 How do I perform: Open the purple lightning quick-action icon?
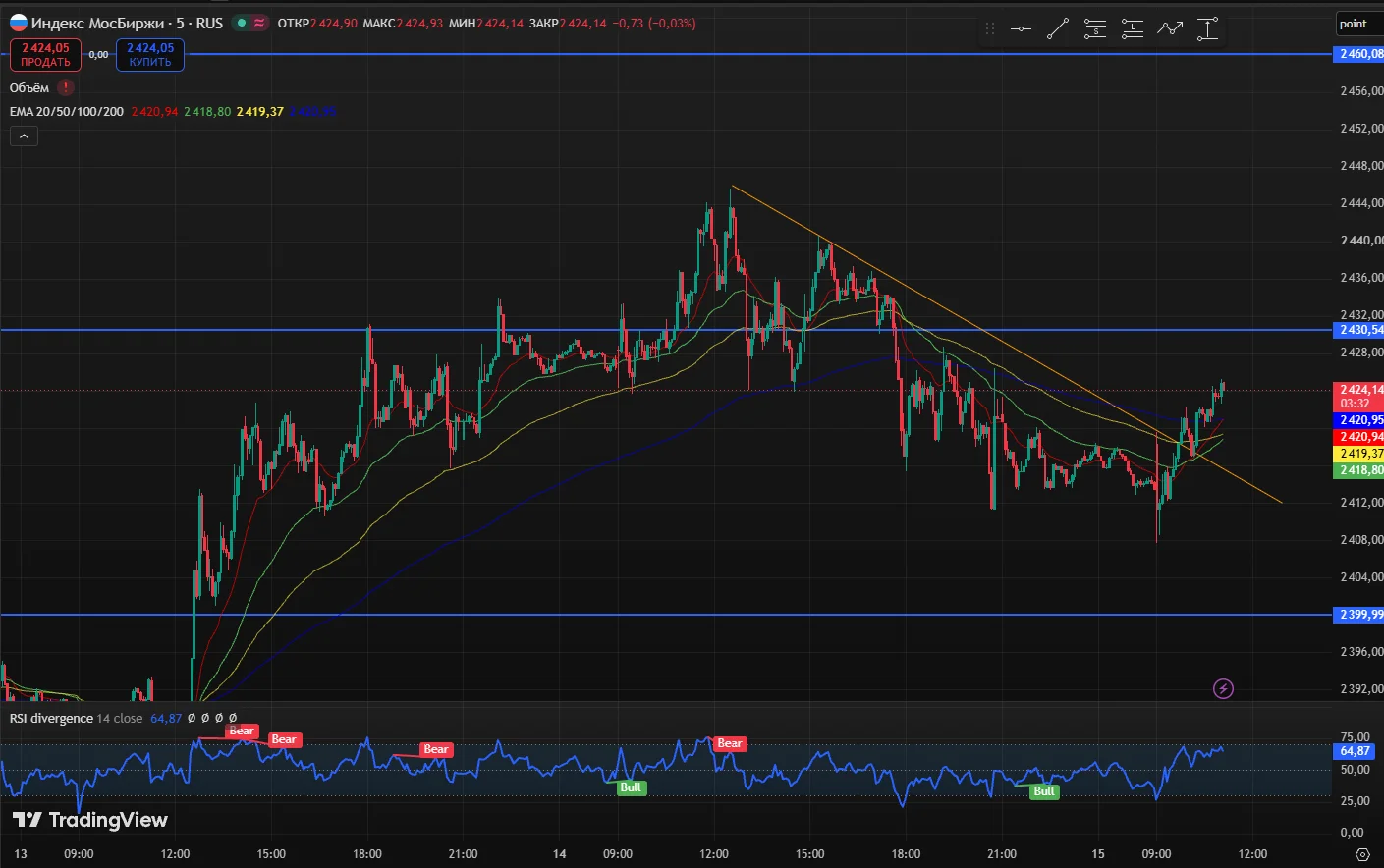[1223, 688]
